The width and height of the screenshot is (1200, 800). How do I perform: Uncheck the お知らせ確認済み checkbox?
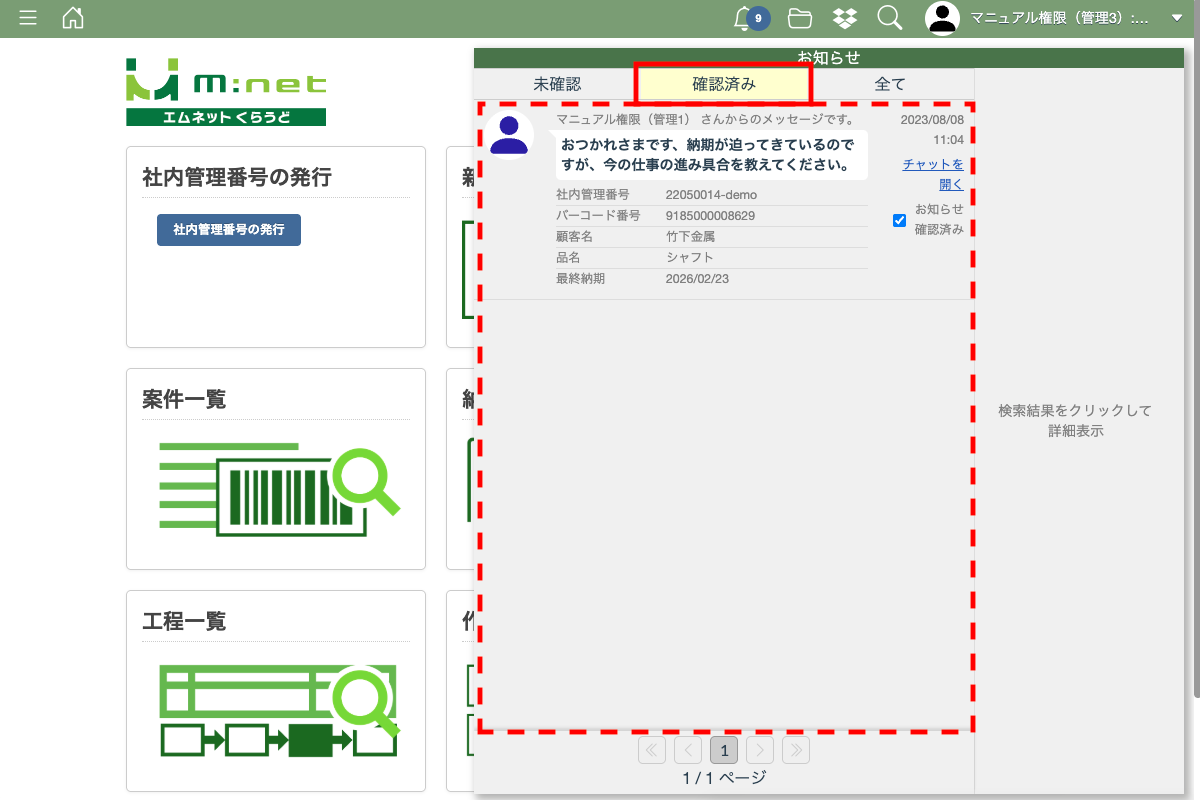tap(899, 220)
